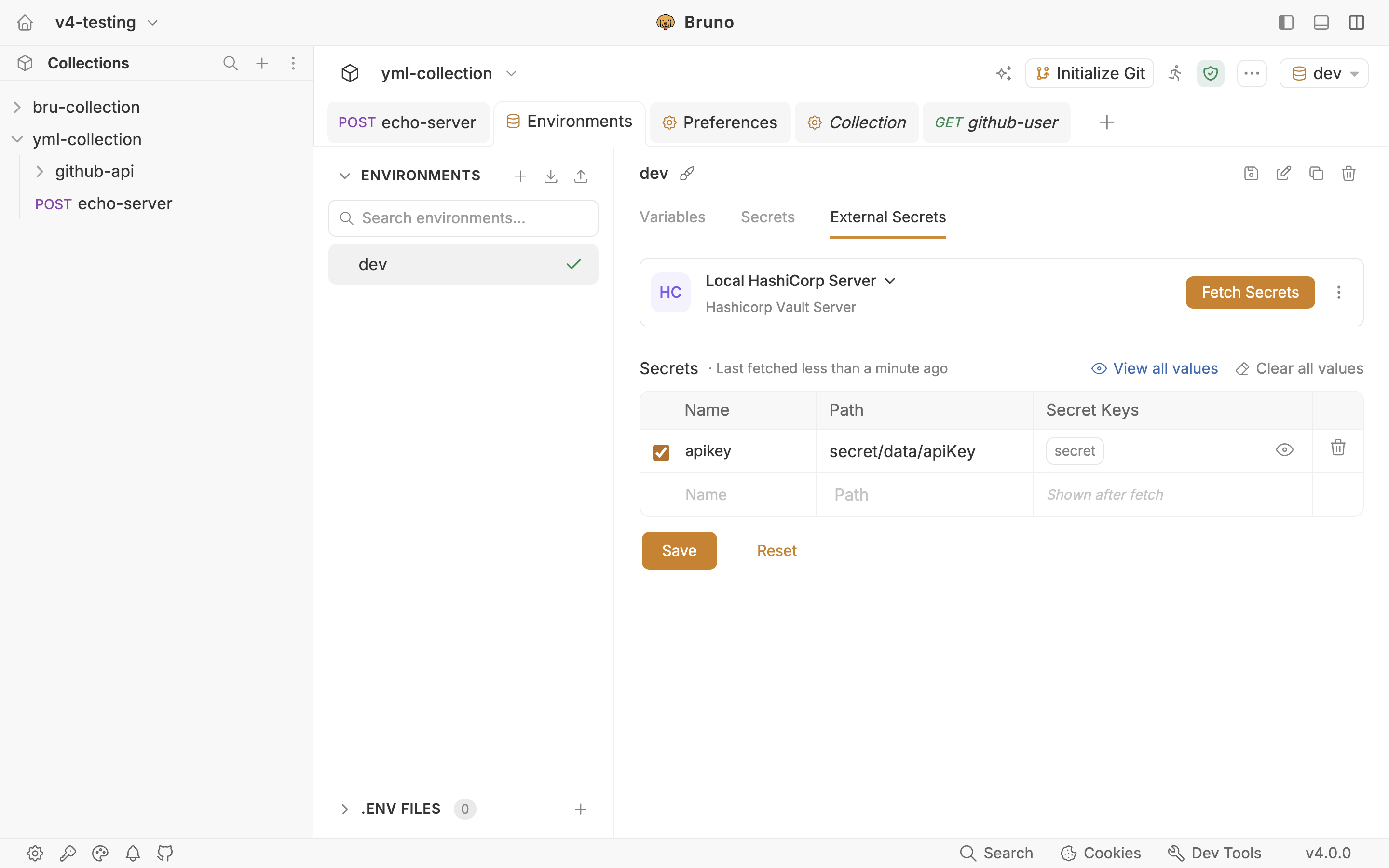Click the import environment download icon
Viewport: 1389px width, 868px height.
pyautogui.click(x=550, y=176)
